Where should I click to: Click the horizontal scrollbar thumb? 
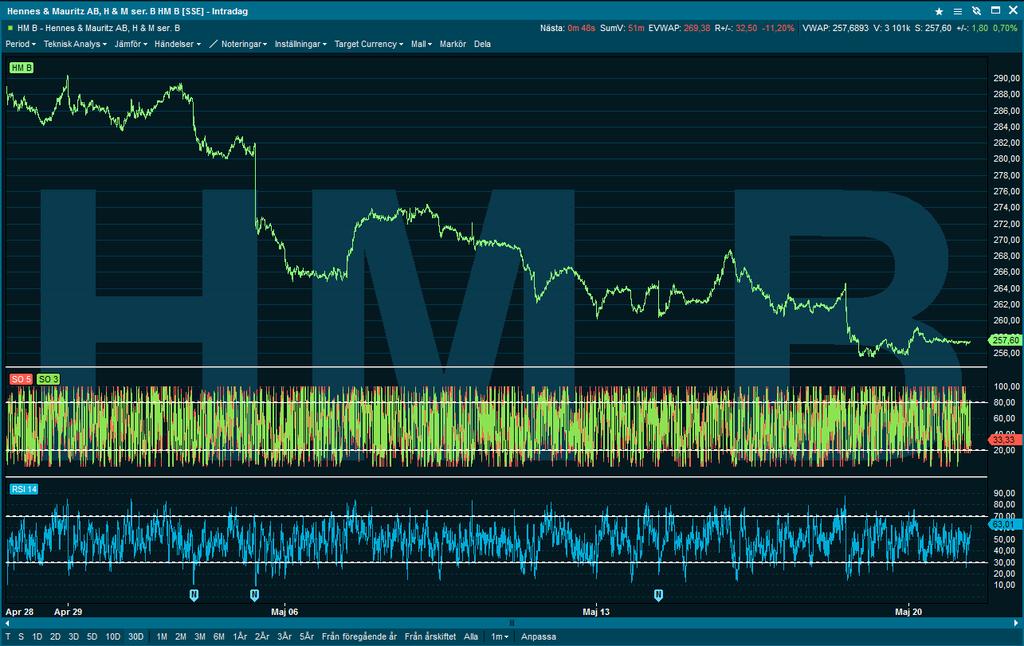[512, 623]
